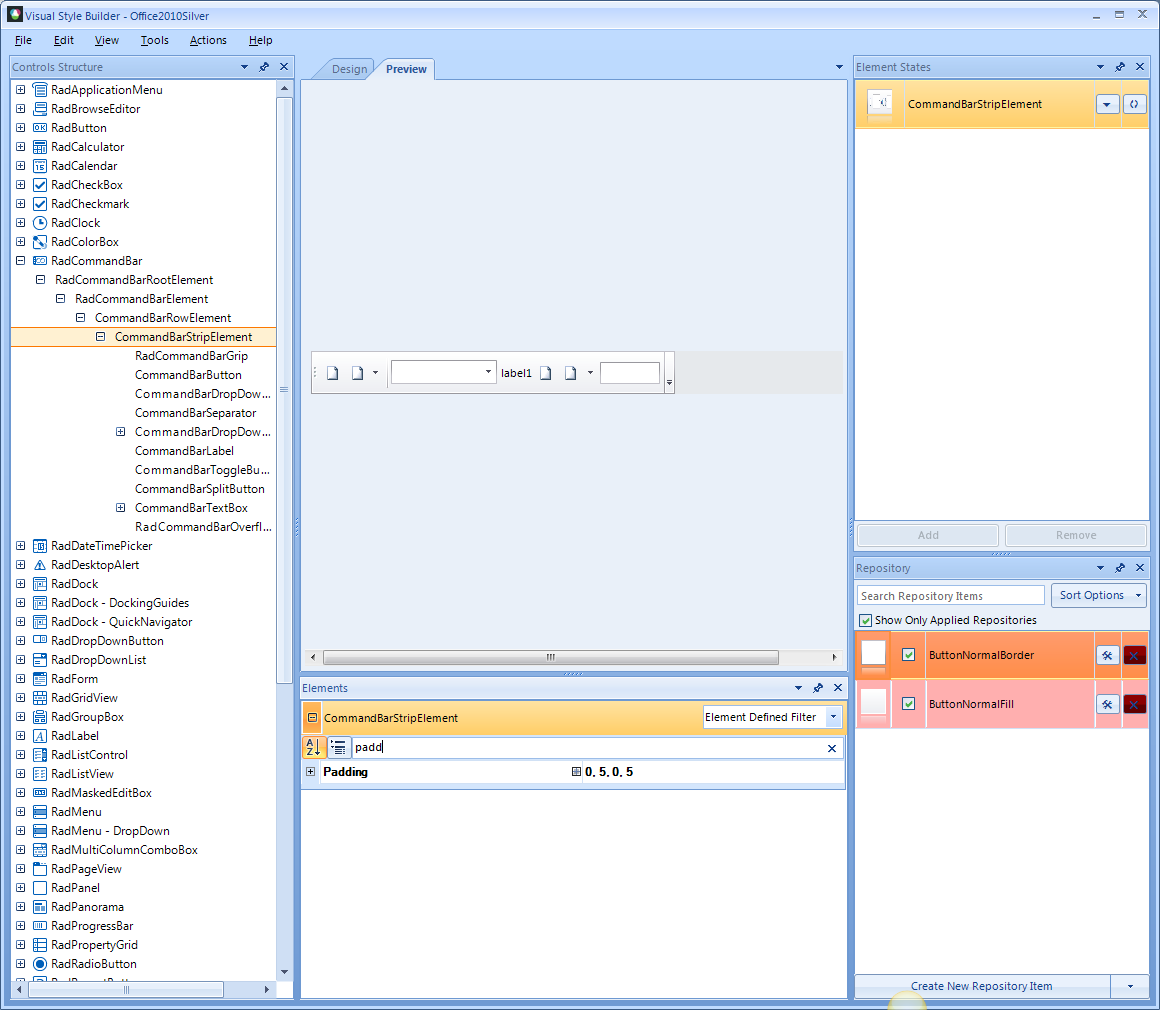The height and width of the screenshot is (1010, 1160).
Task: Expand the RadApplicationMenu tree node
Action: [x=21, y=90]
